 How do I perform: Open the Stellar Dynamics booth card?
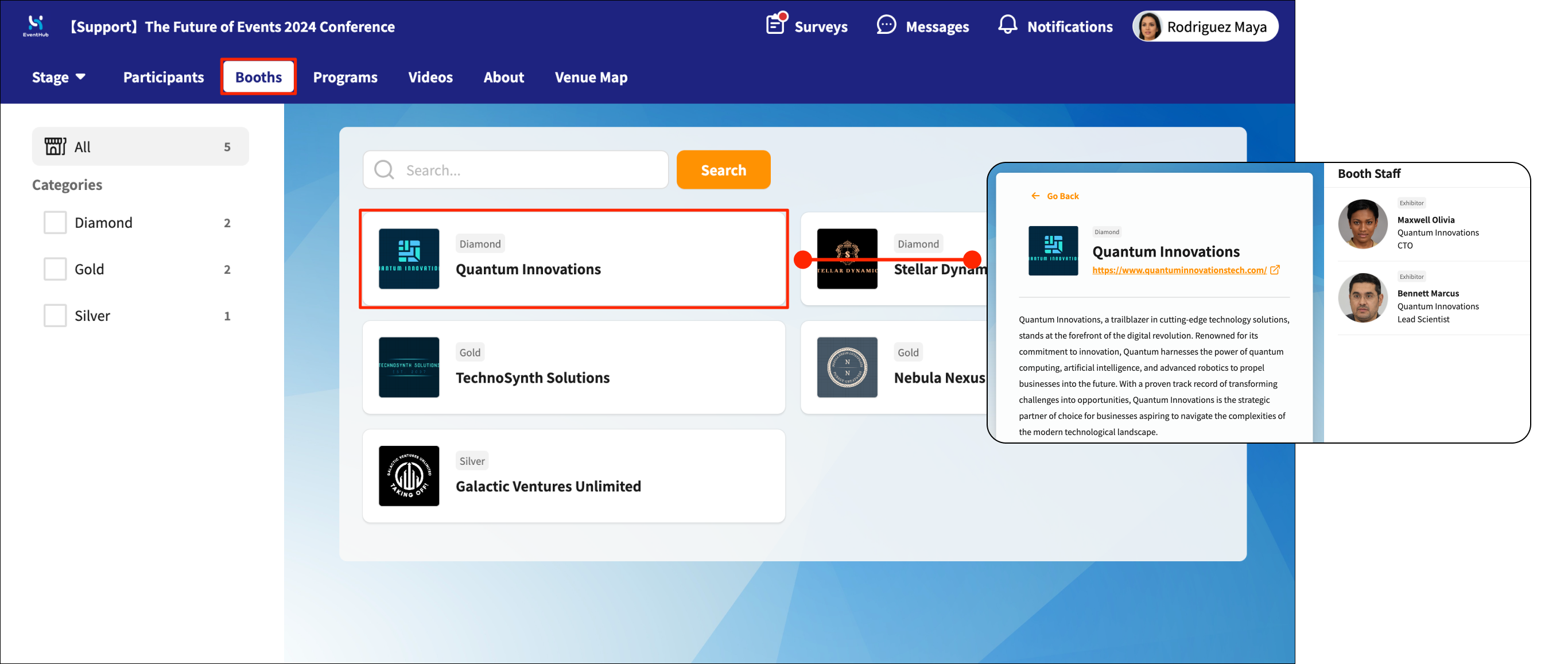click(x=894, y=259)
